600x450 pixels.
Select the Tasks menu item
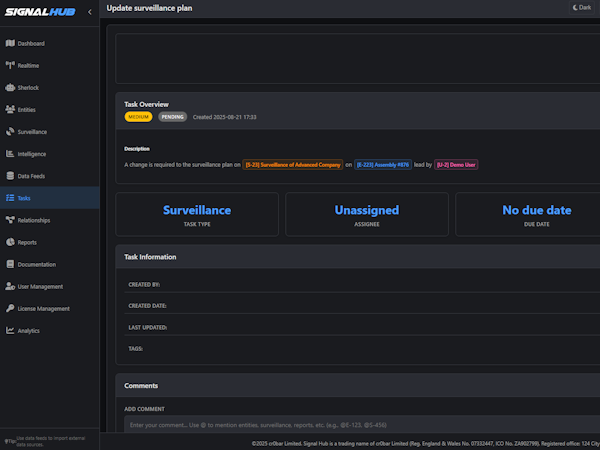(50, 198)
